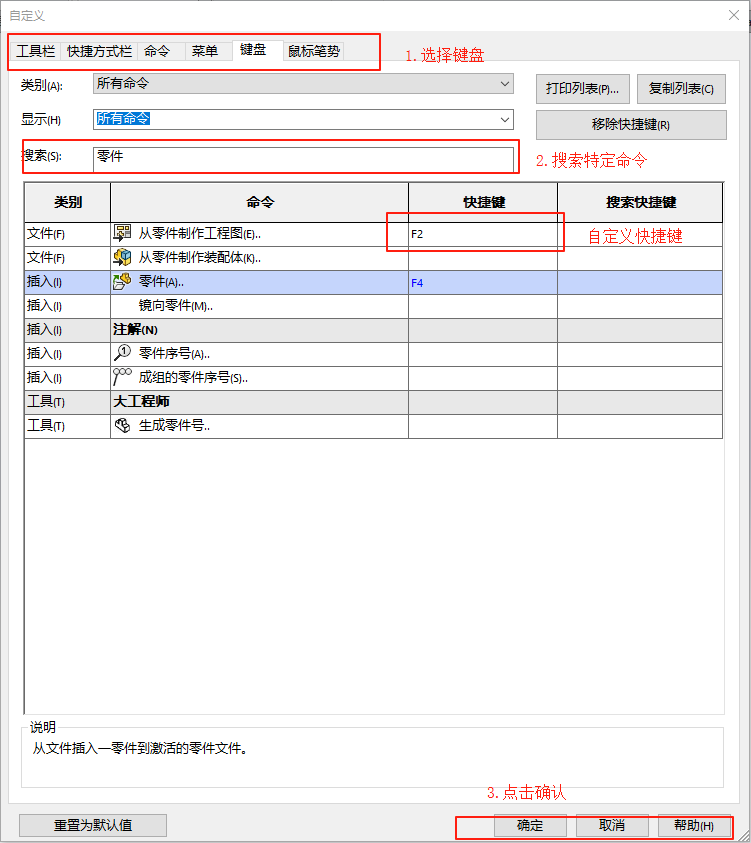Click the 打印列表 button

click(583, 89)
